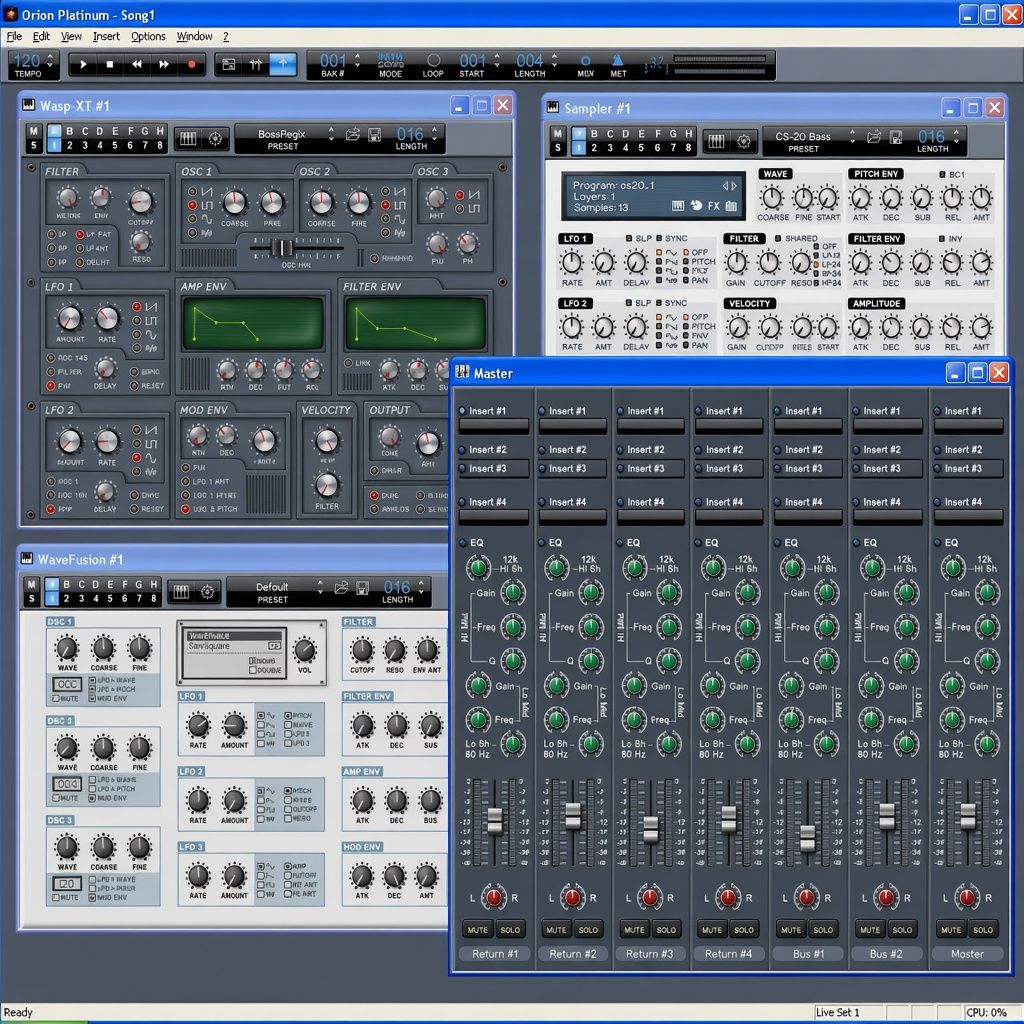Change the WaveFusion Default preset arrows
Image resolution: width=1024 pixels, height=1024 pixels.
coord(320,586)
